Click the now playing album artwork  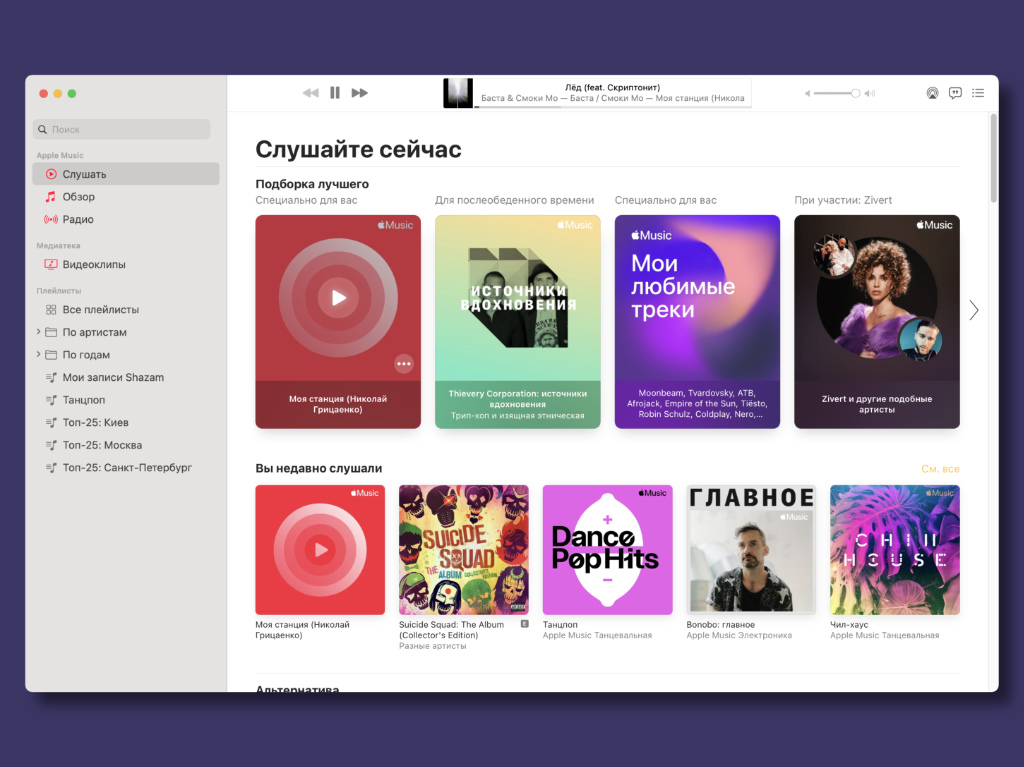[x=458, y=93]
